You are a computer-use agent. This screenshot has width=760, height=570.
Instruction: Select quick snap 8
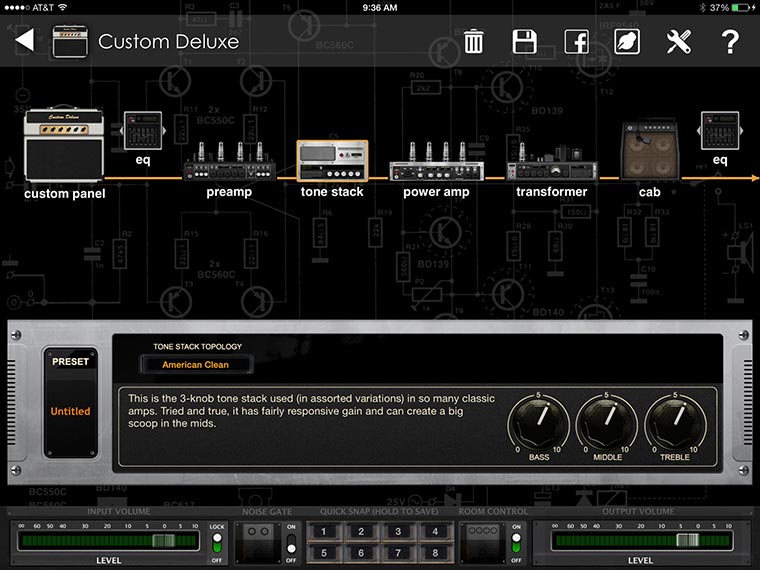tap(435, 553)
